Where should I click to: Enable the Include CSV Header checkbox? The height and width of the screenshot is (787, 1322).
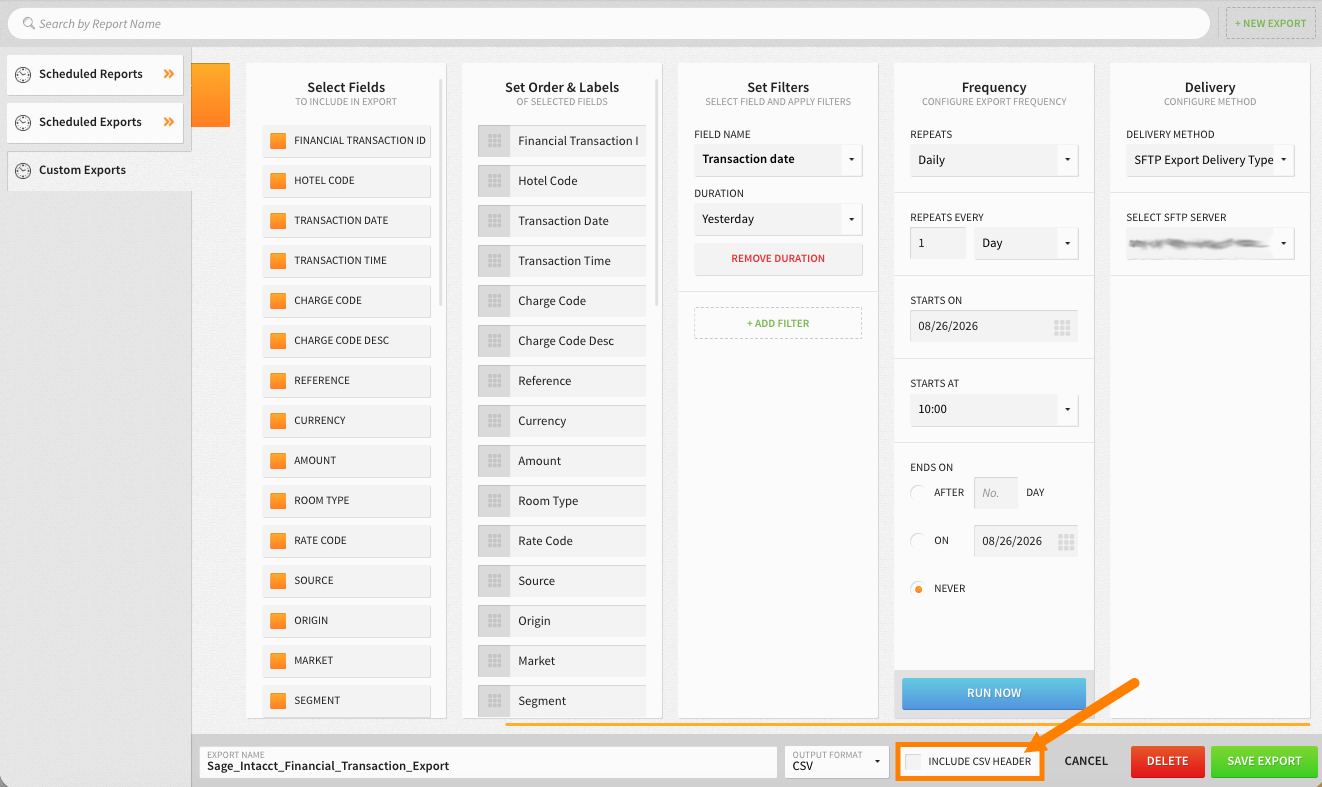[x=913, y=762]
